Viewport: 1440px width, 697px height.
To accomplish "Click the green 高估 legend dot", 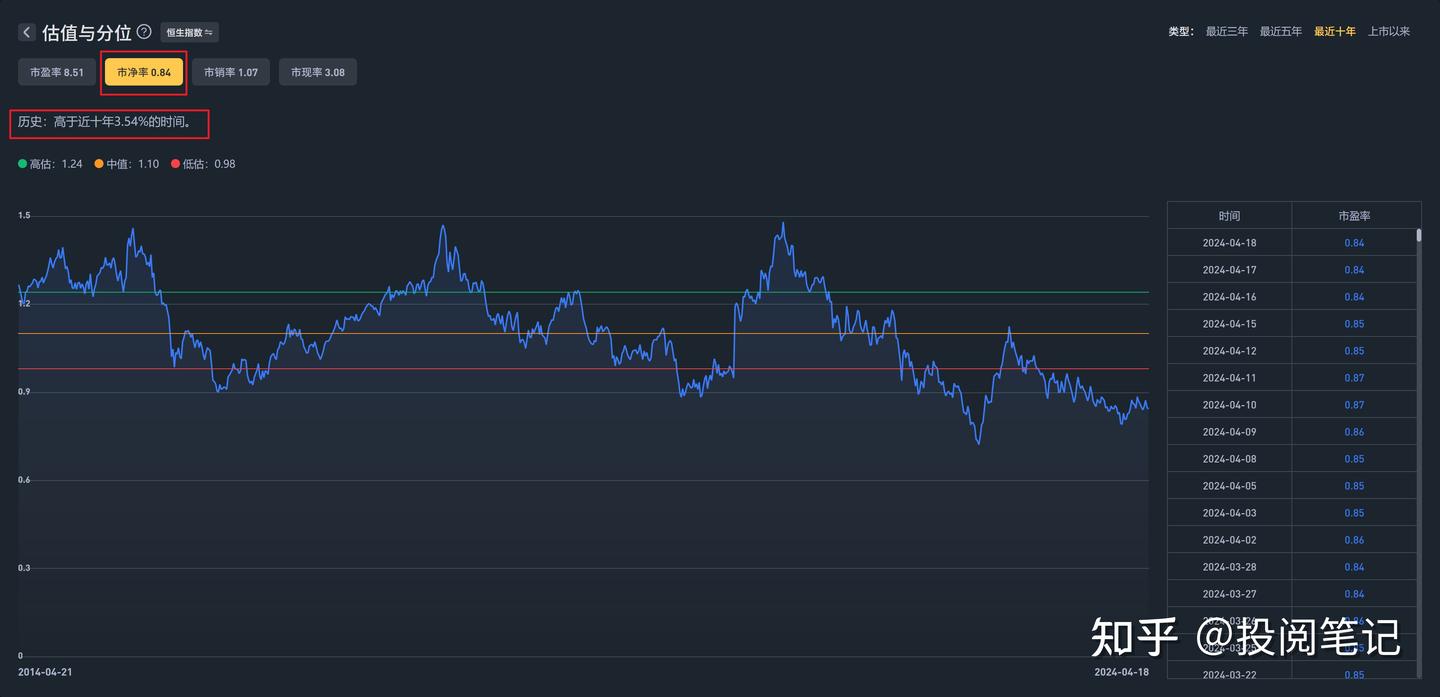I will (23, 164).
